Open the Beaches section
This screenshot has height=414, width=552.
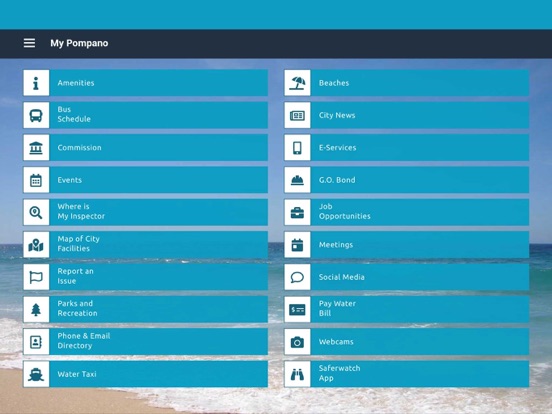407,83
